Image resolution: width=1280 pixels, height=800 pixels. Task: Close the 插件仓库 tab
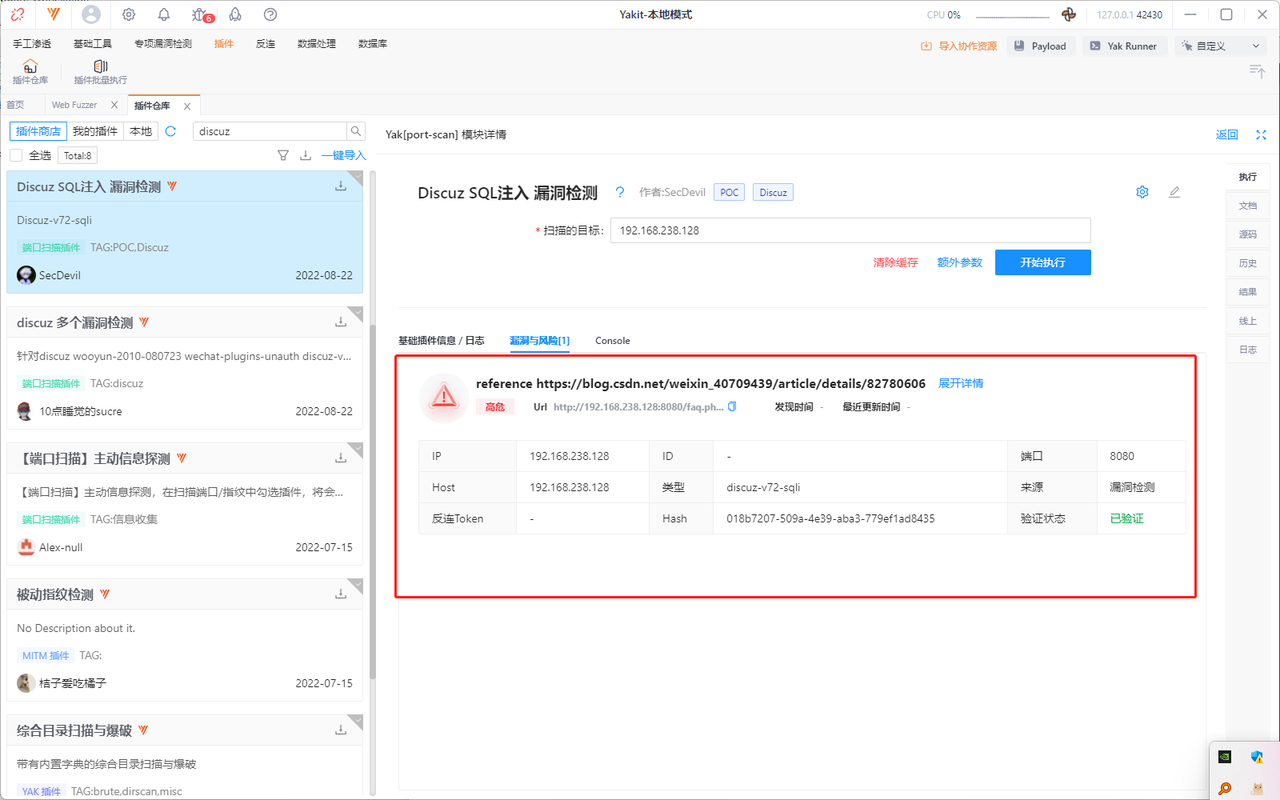(186, 105)
